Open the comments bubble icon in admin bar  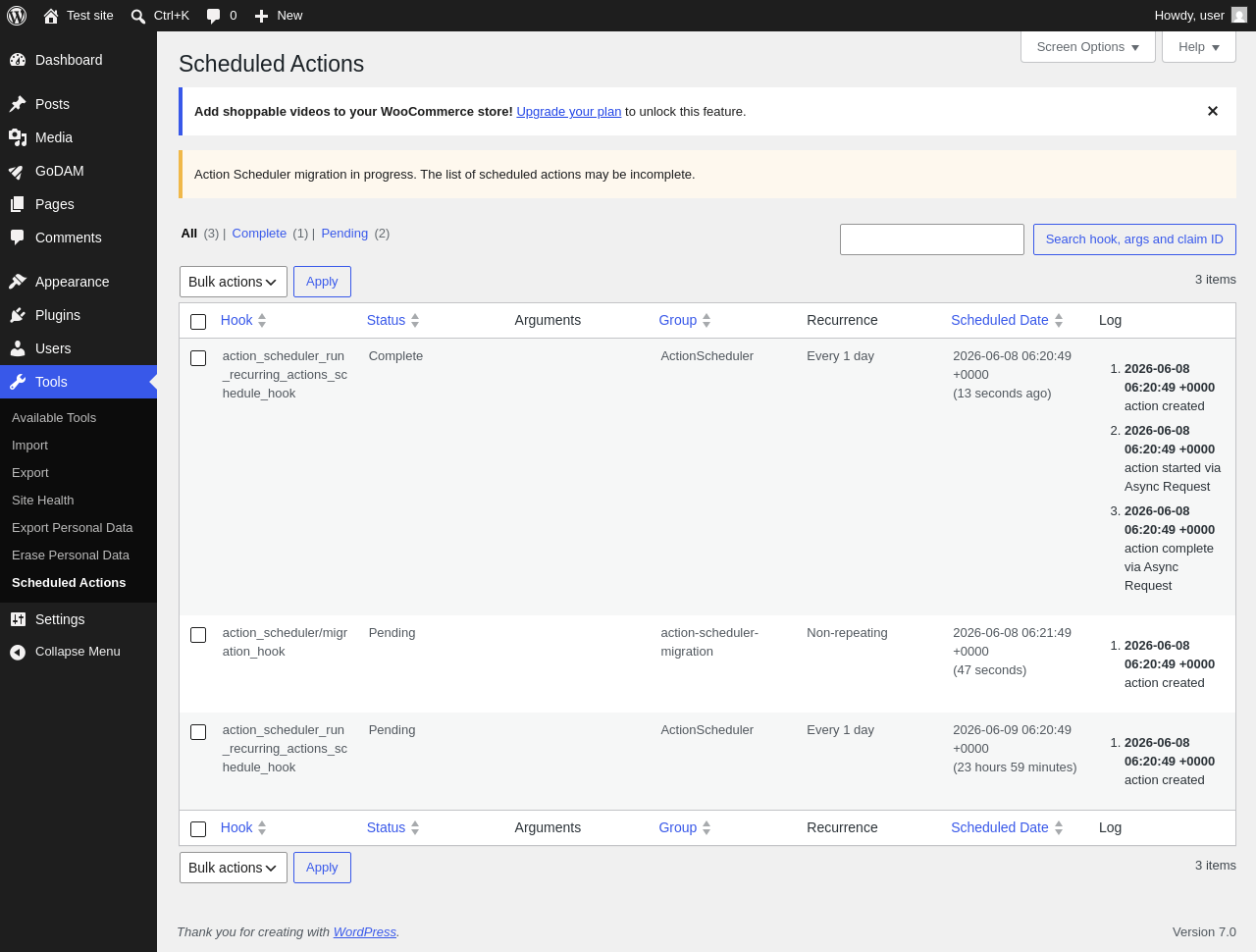point(214,16)
